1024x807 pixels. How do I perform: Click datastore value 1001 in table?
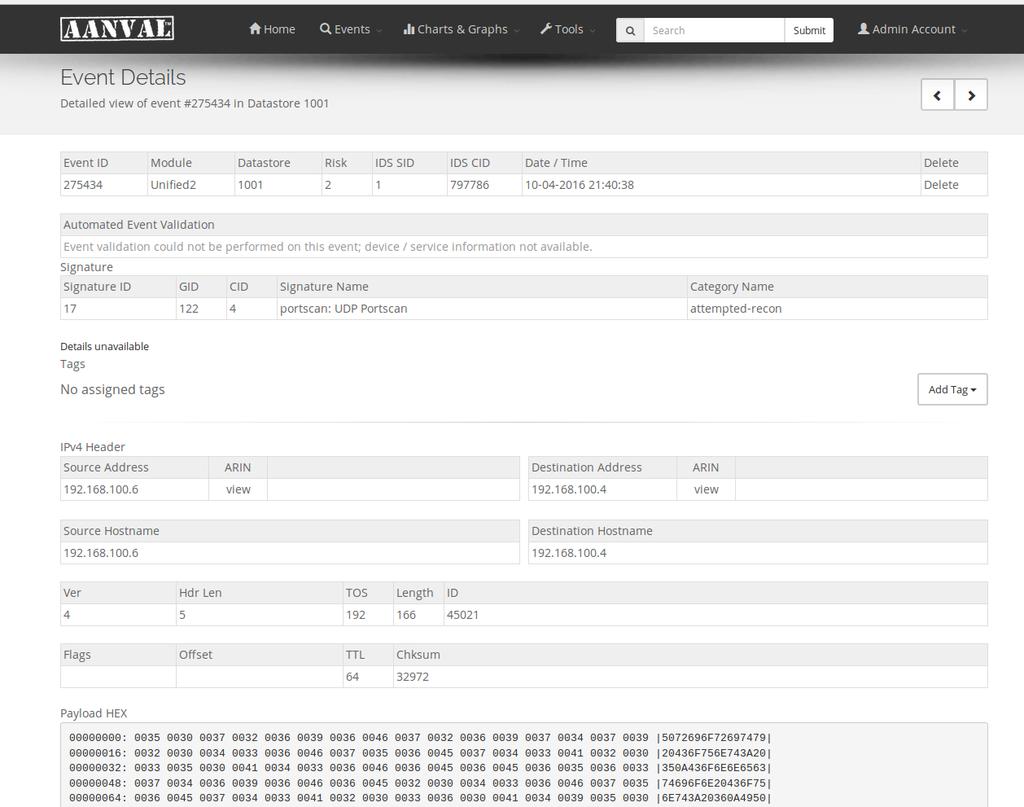click(250, 185)
